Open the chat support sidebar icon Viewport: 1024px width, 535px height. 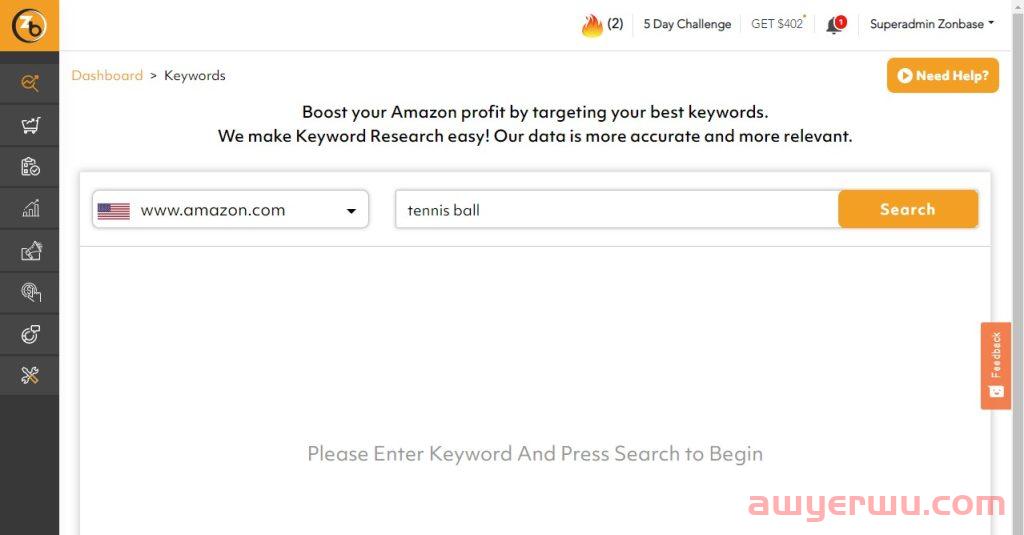tap(30, 334)
